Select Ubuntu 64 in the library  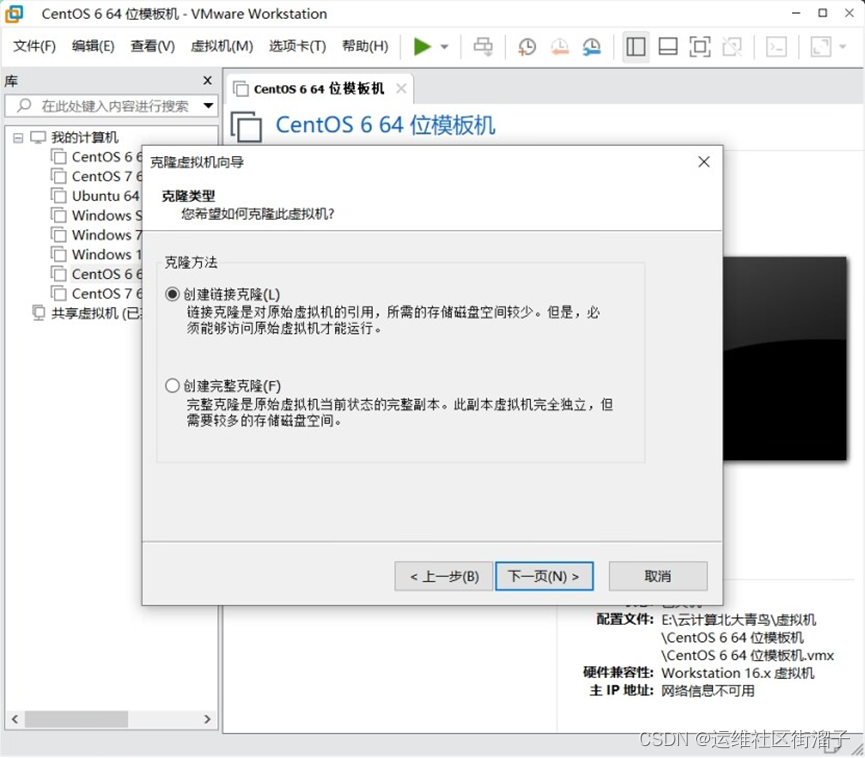(95, 196)
